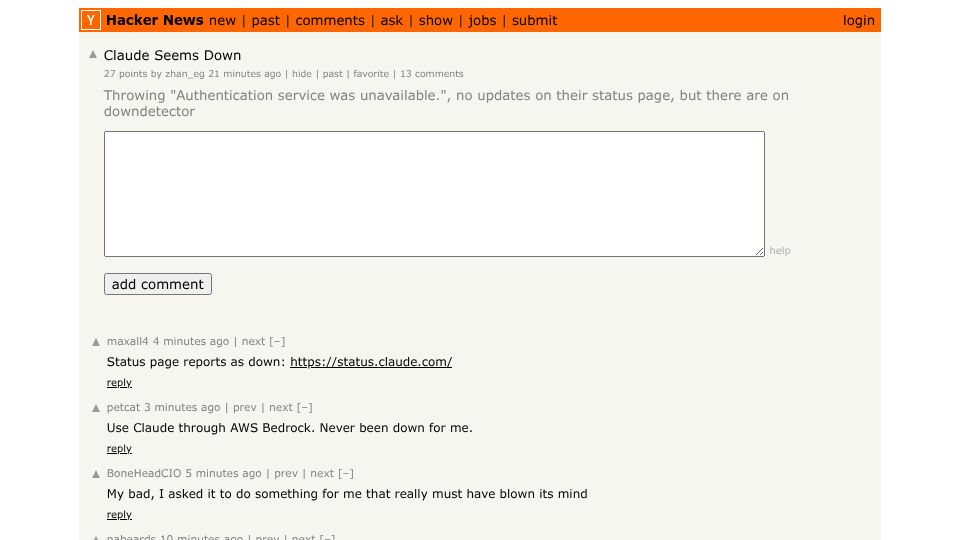
Task: Click the 'Throwing "Authentication service was unavailable."' text
Action: click(446, 103)
